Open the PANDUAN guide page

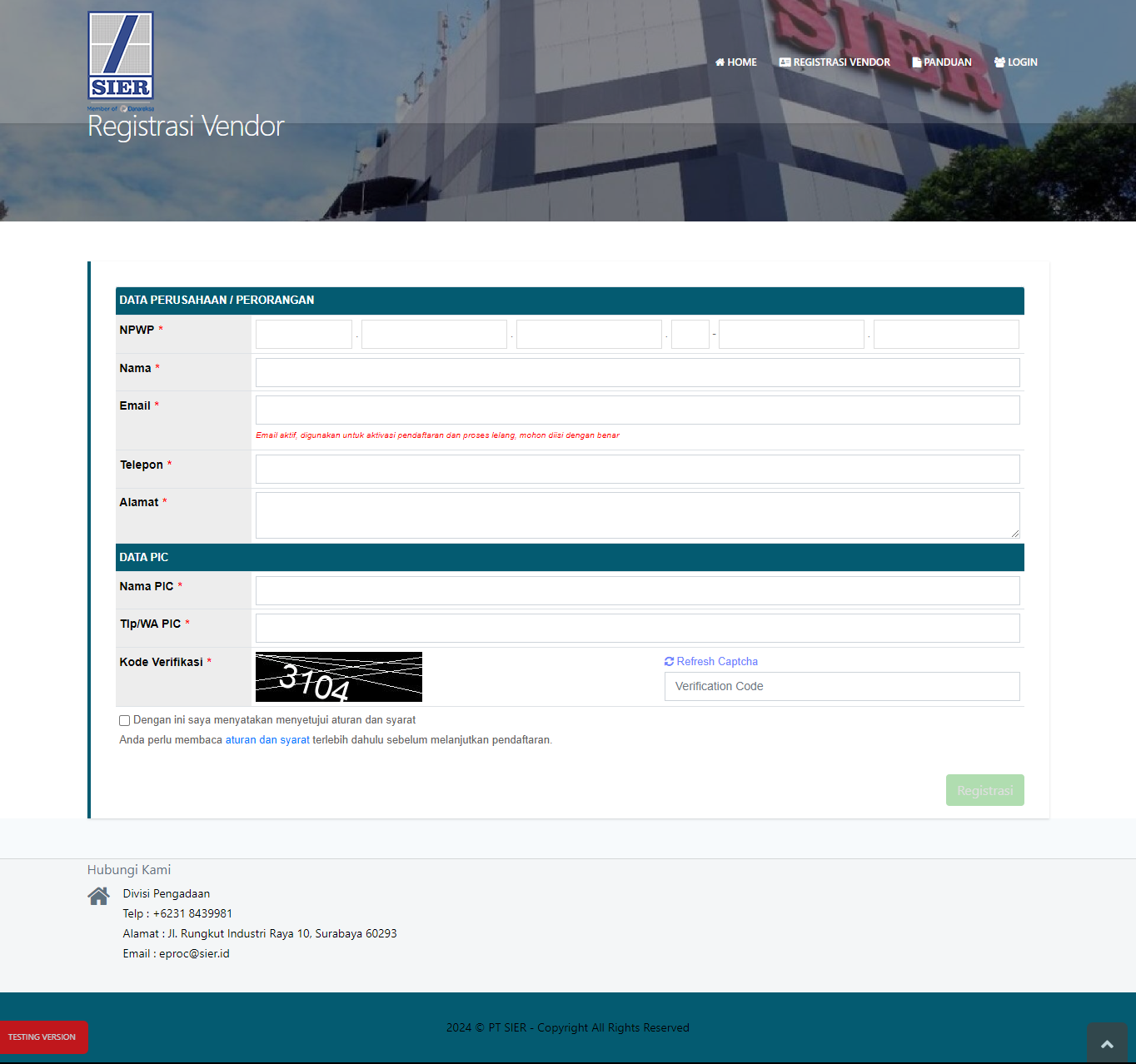pos(942,62)
